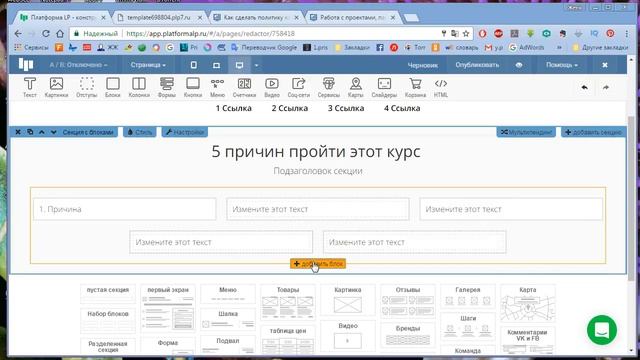Click the Черновик button

pos(422,65)
